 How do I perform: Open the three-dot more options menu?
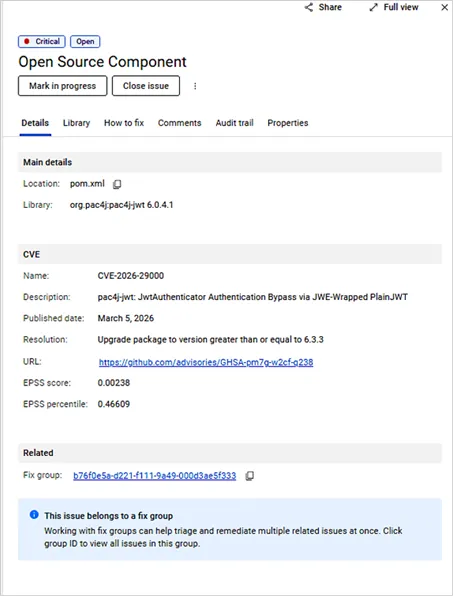195,86
